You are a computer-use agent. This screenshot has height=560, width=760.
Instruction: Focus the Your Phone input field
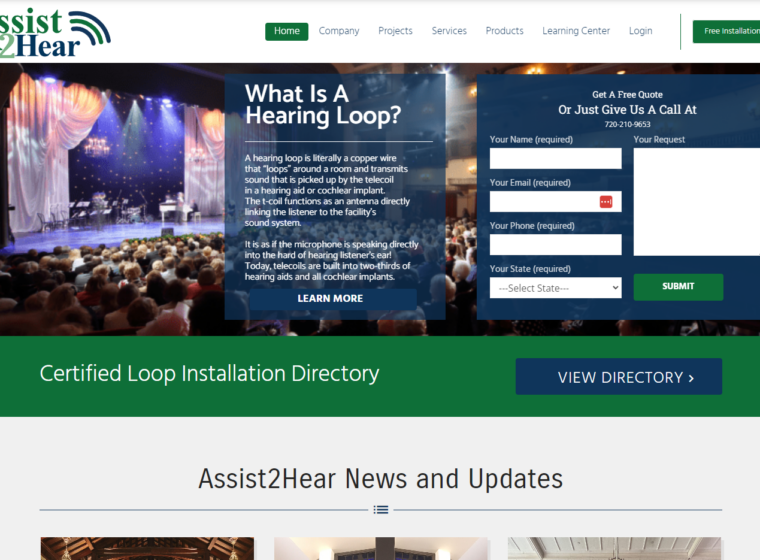555,245
